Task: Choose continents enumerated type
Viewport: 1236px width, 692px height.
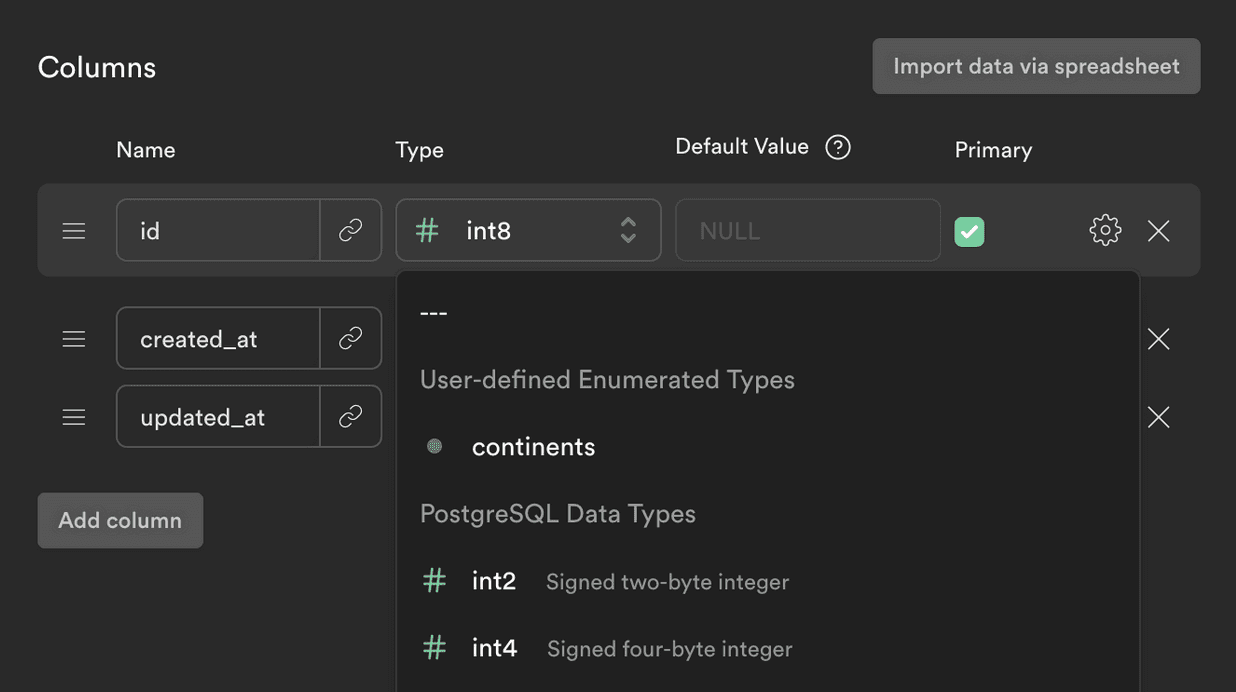Action: [533, 447]
